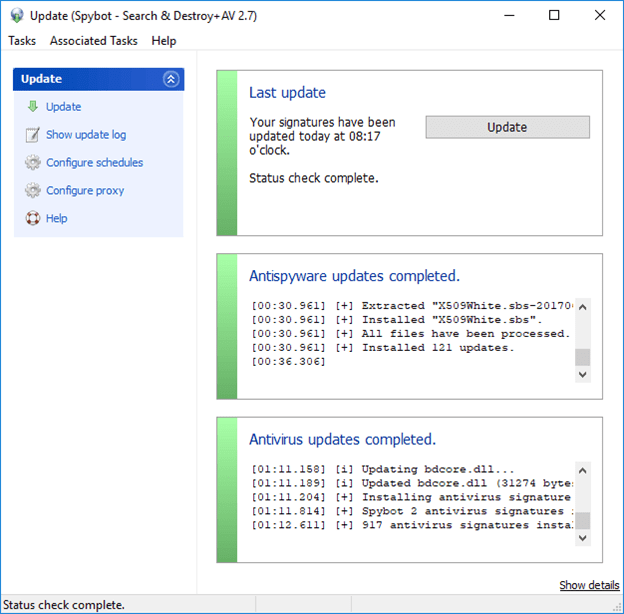Screen dimensions: 624x614
Task: Click the Update sidebar link
Action: coord(64,107)
